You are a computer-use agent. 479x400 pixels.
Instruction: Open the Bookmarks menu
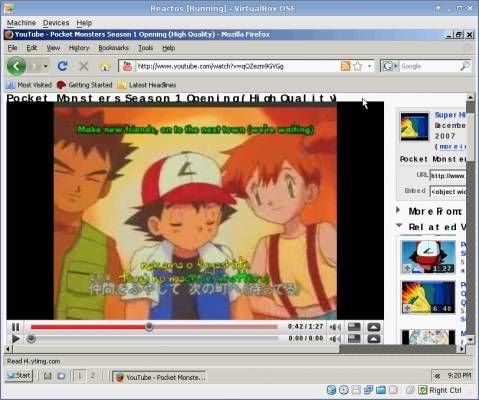tap(113, 48)
